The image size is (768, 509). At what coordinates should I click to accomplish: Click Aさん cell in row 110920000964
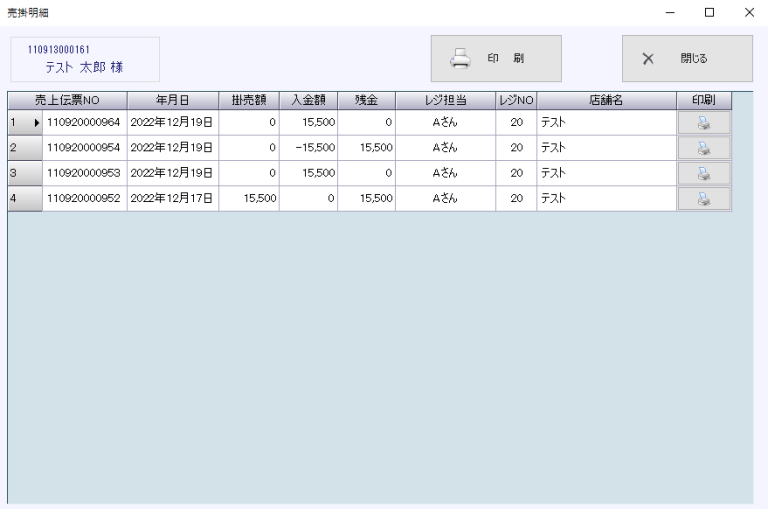(x=446, y=122)
